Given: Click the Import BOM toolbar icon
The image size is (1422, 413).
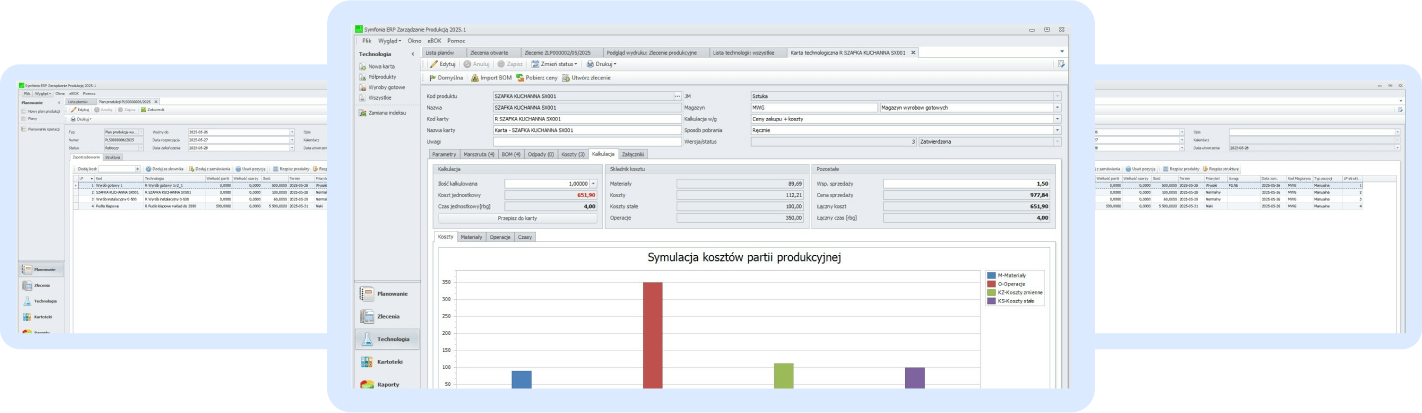Looking at the screenshot, I should point(475,77).
